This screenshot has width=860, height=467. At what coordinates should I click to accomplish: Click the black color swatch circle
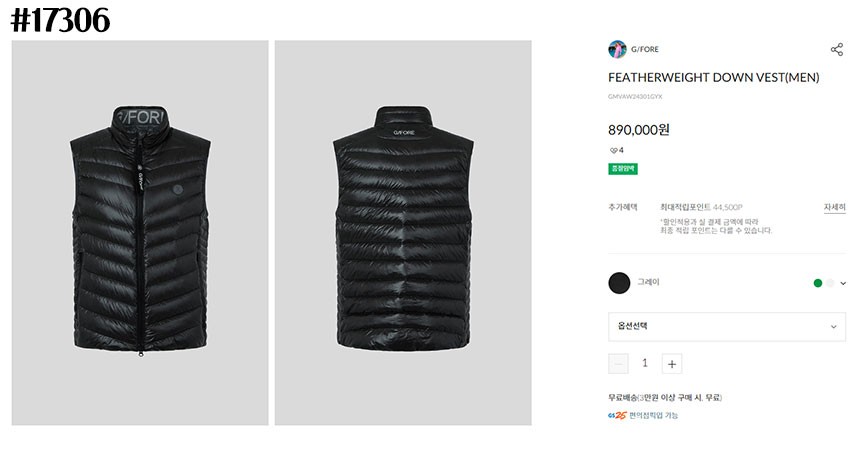619,283
